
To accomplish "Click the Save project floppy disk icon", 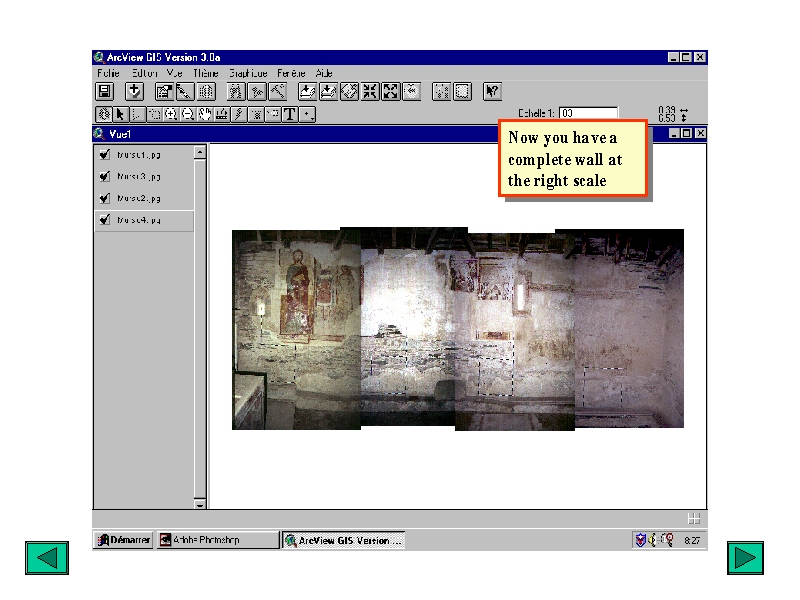I will coord(105,92).
